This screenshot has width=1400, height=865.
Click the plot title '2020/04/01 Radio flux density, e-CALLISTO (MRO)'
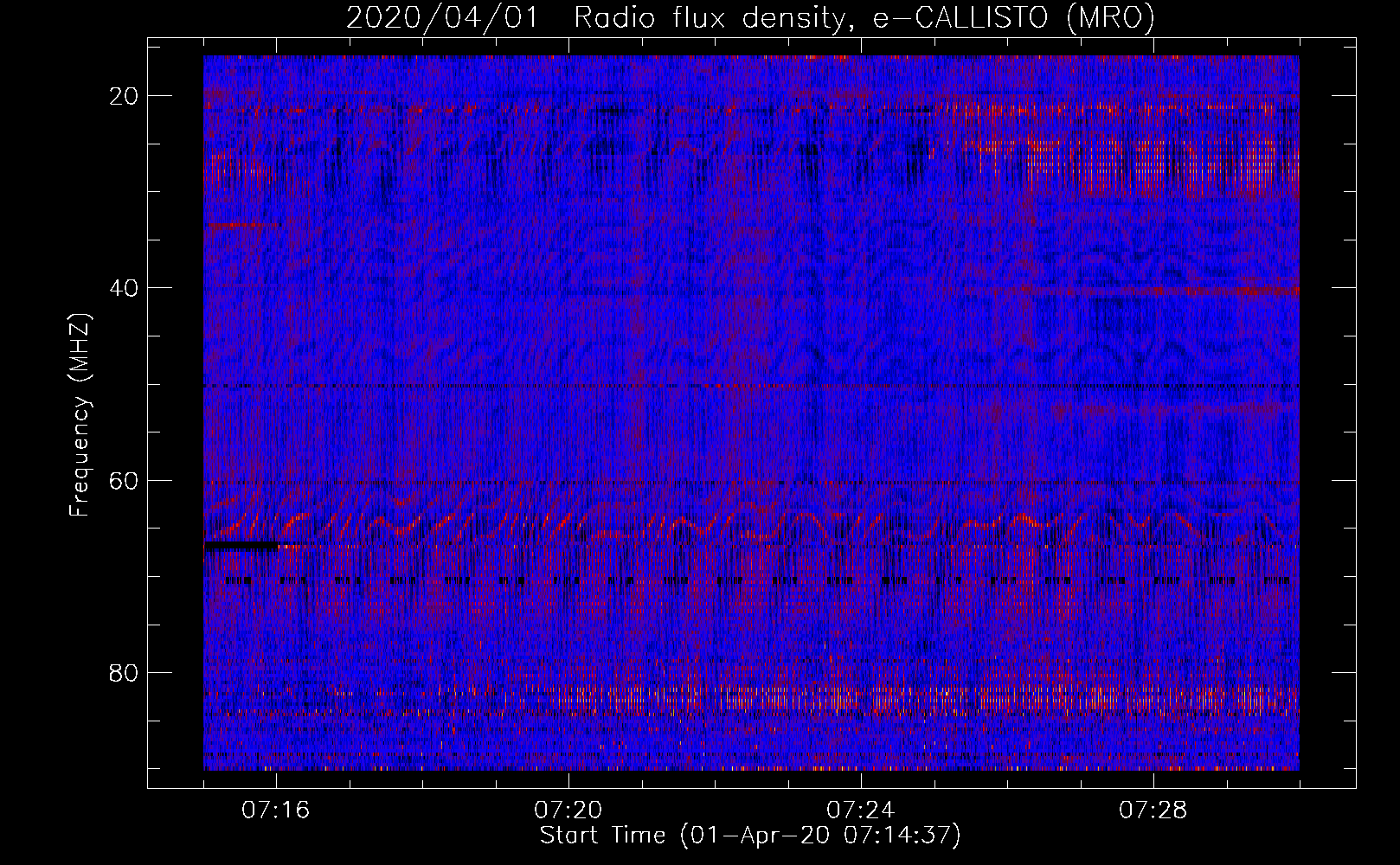(750, 17)
